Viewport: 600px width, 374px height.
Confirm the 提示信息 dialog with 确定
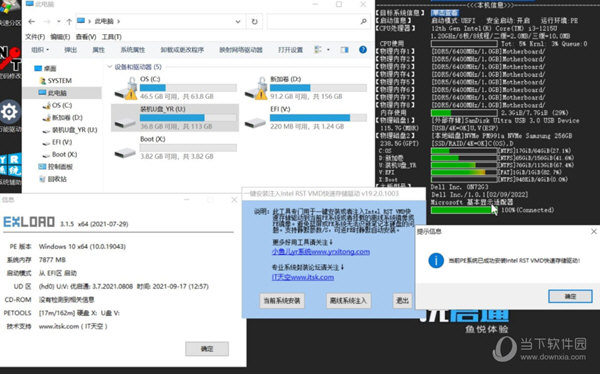coord(570,296)
